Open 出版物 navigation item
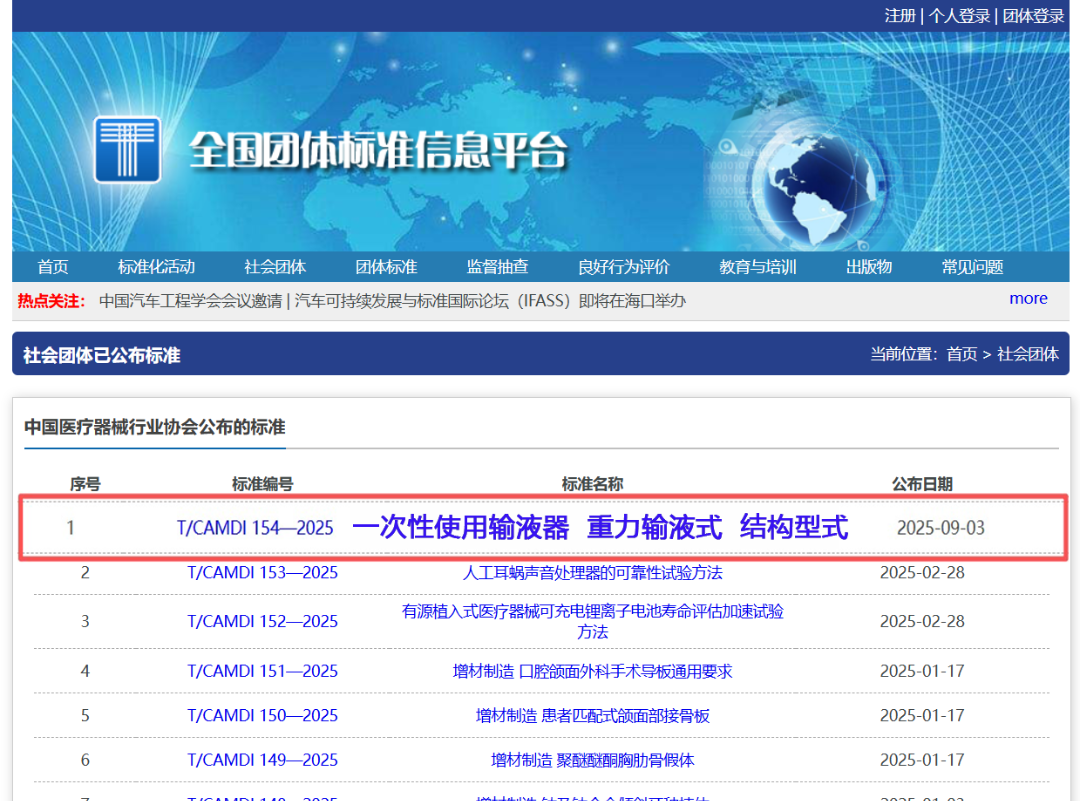Screen dimensions: 1080x801 (869, 267)
